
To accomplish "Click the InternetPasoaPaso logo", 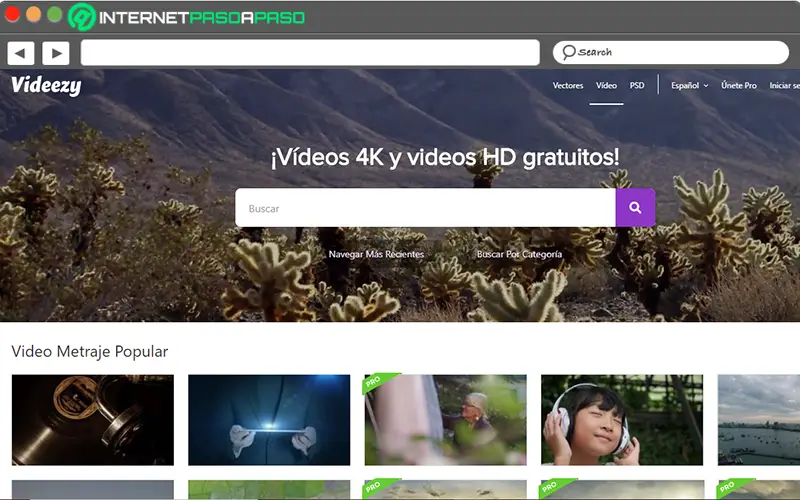I will pyautogui.click(x=187, y=17).
